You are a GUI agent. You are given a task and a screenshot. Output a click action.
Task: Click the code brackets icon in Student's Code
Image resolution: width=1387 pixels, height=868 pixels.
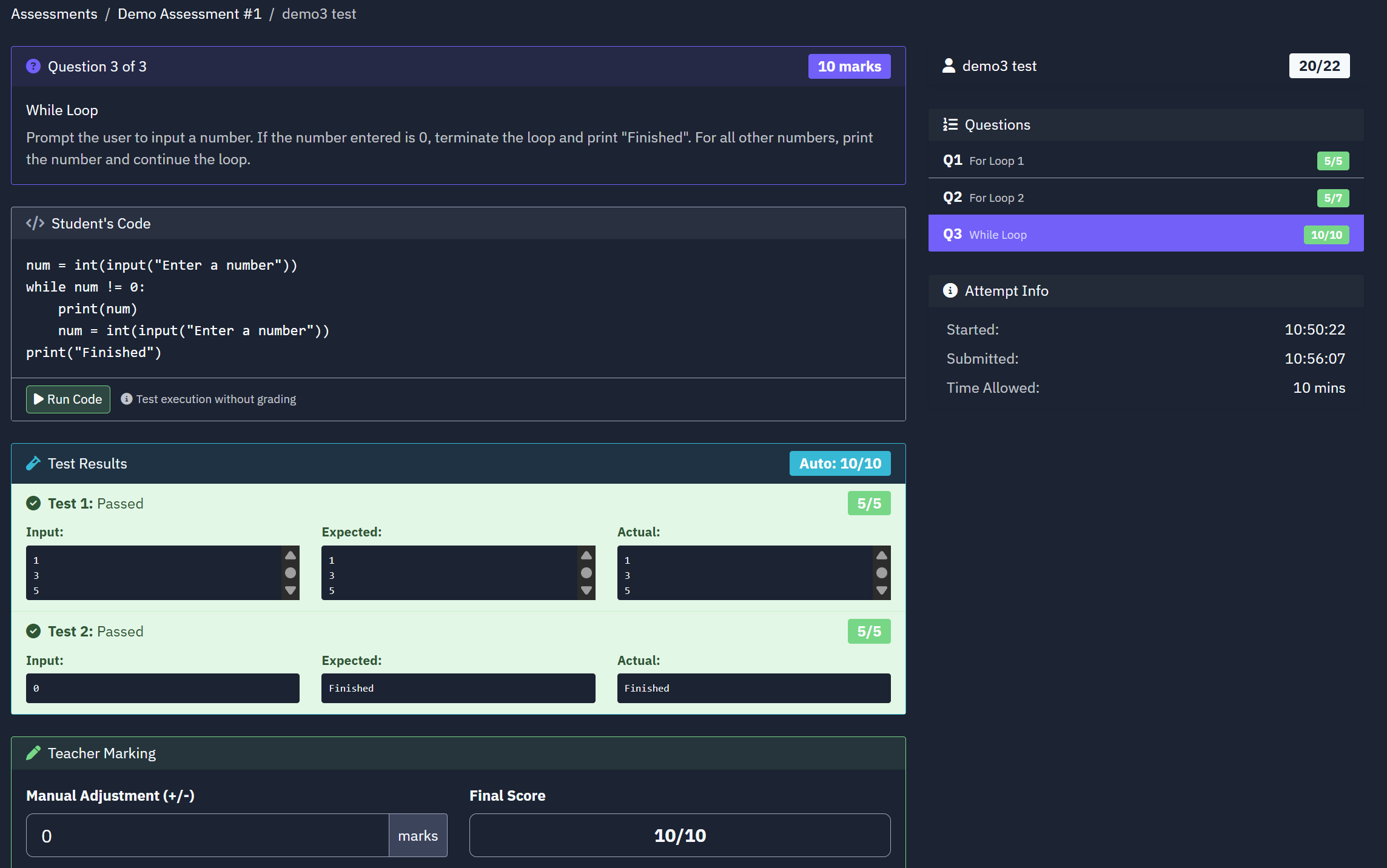[35, 223]
